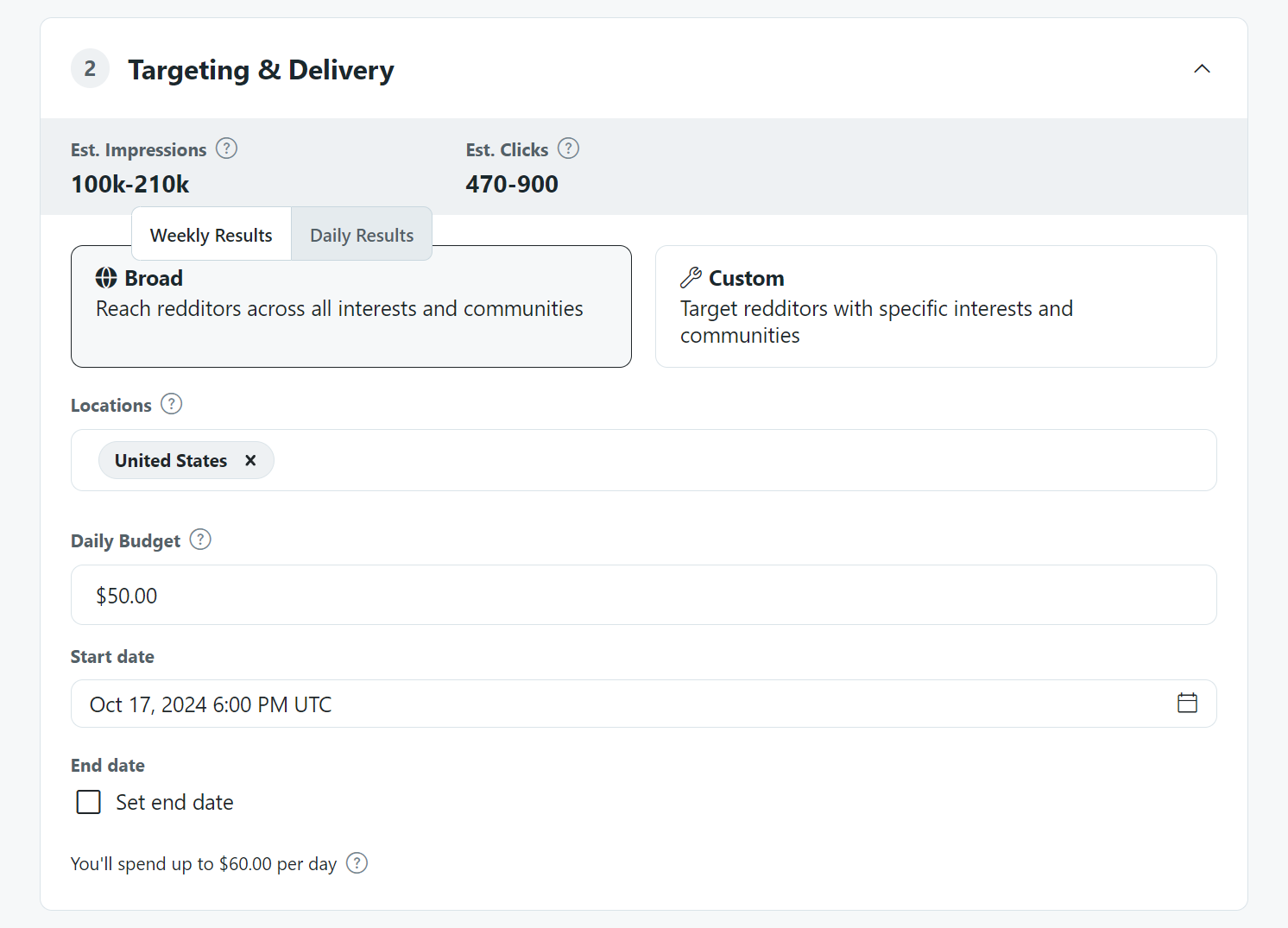Click the Targeting & Delivery heading
Image resolution: width=1288 pixels, height=928 pixels.
261,70
